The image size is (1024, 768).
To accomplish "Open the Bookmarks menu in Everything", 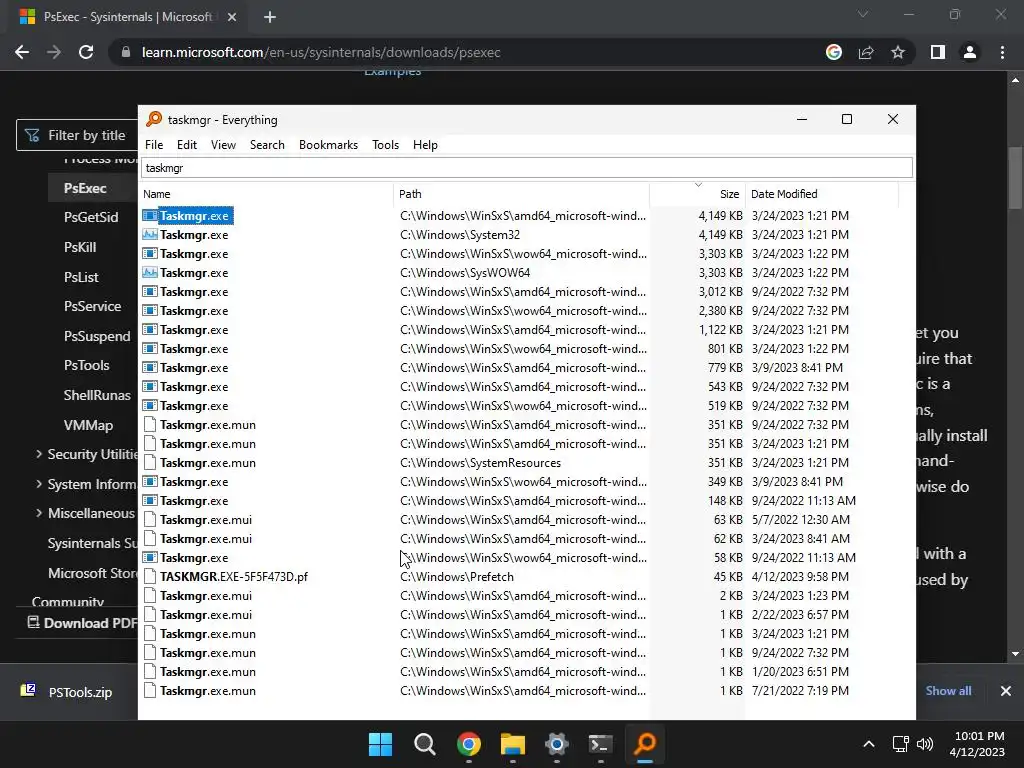I will click(x=328, y=145).
